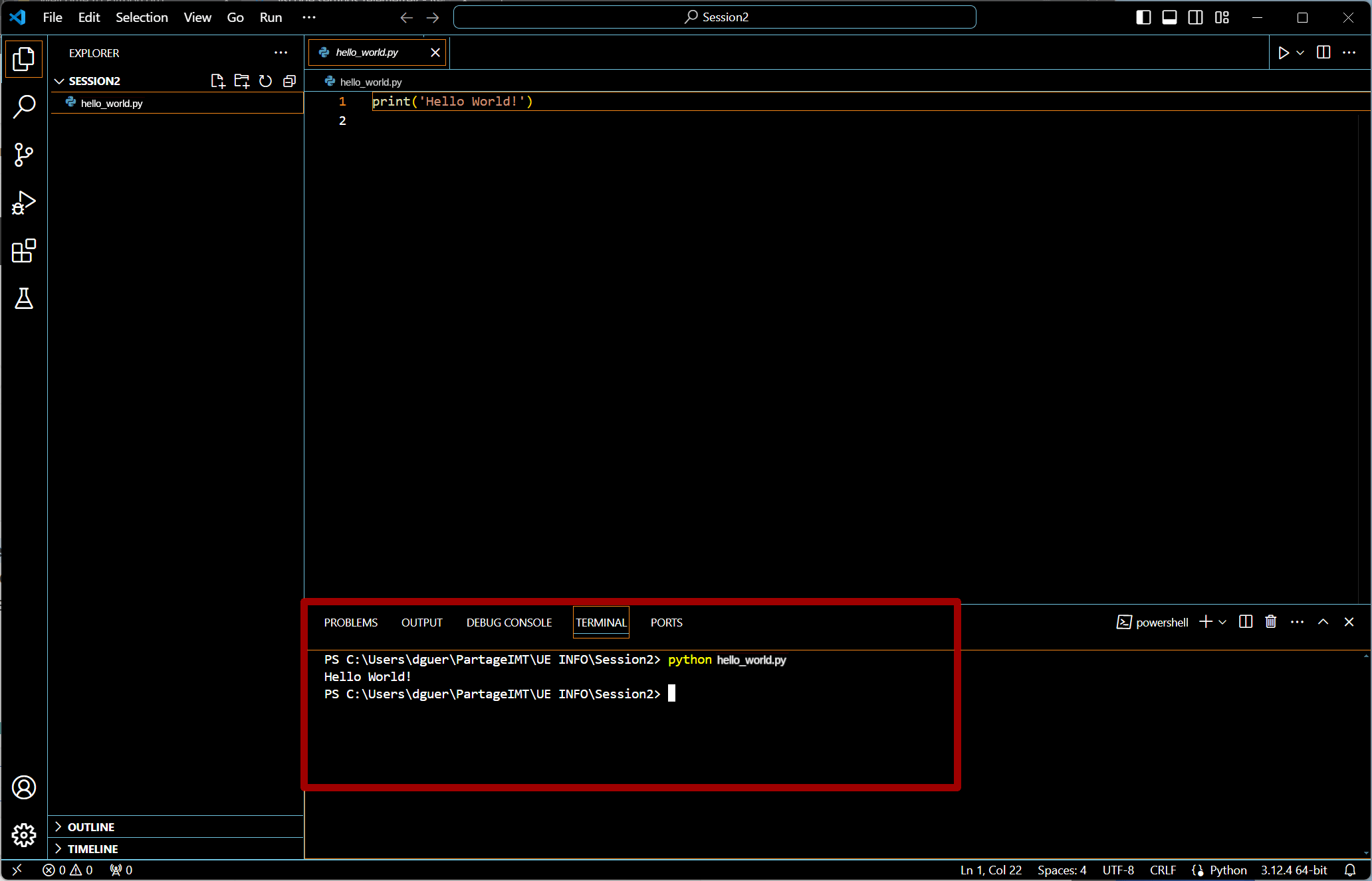Image resolution: width=1372 pixels, height=881 pixels.
Task: Run the Python file with play button
Action: click(x=1283, y=52)
